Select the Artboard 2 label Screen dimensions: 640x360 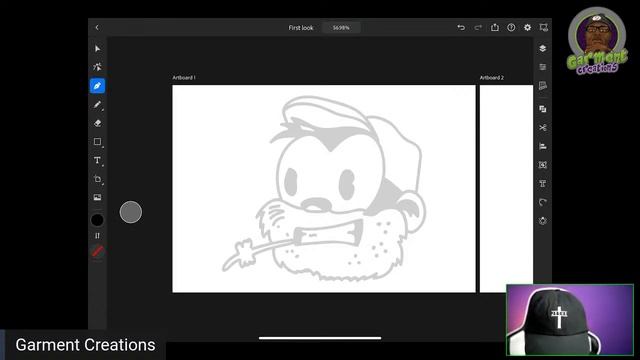pos(491,78)
